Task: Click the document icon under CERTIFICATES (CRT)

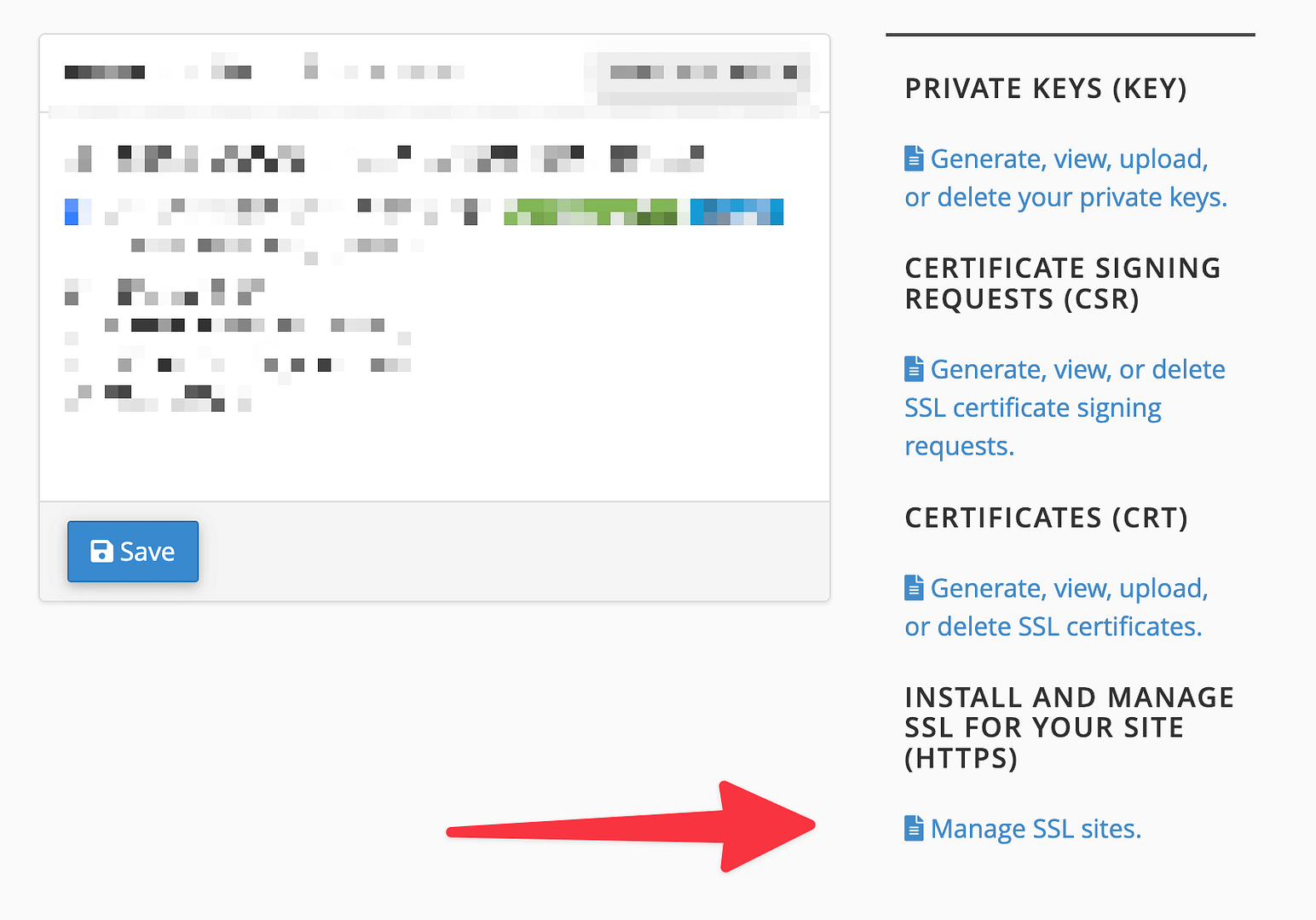Action: tap(914, 587)
